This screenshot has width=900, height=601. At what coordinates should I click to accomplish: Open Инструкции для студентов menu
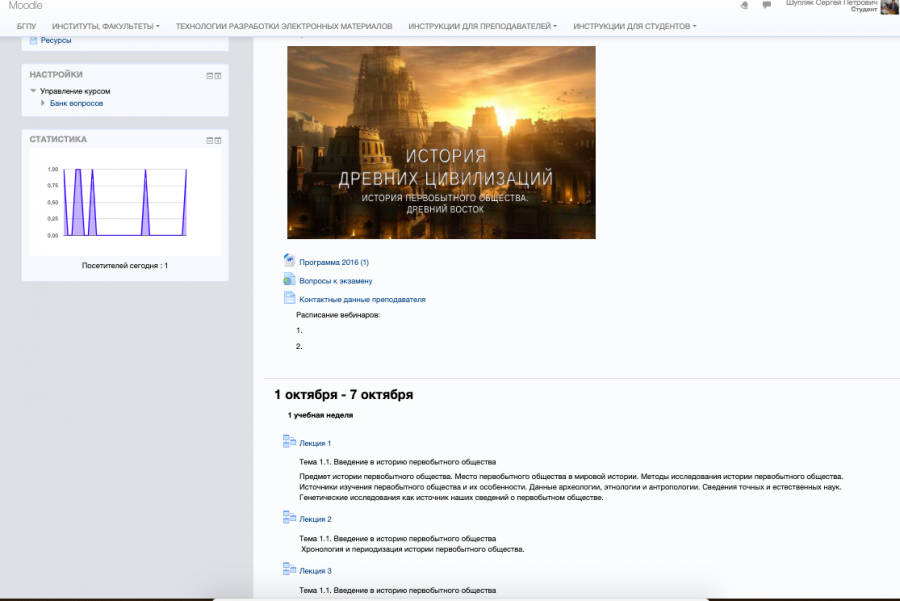[634, 26]
